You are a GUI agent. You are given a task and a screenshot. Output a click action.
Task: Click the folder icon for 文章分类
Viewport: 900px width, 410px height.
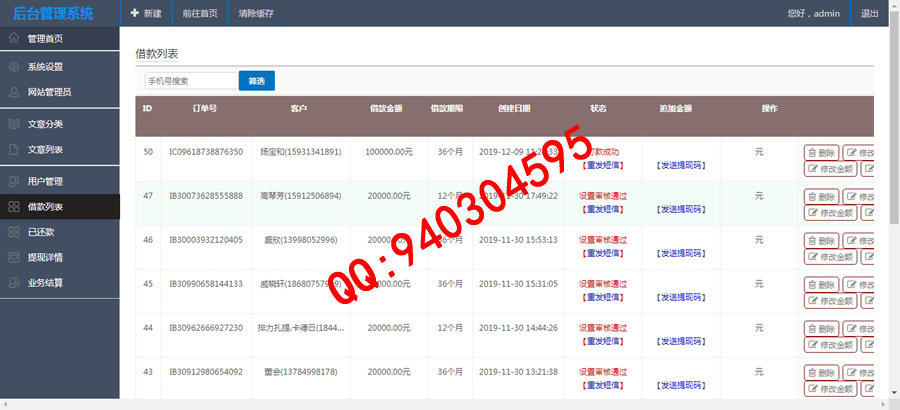tap(13, 124)
